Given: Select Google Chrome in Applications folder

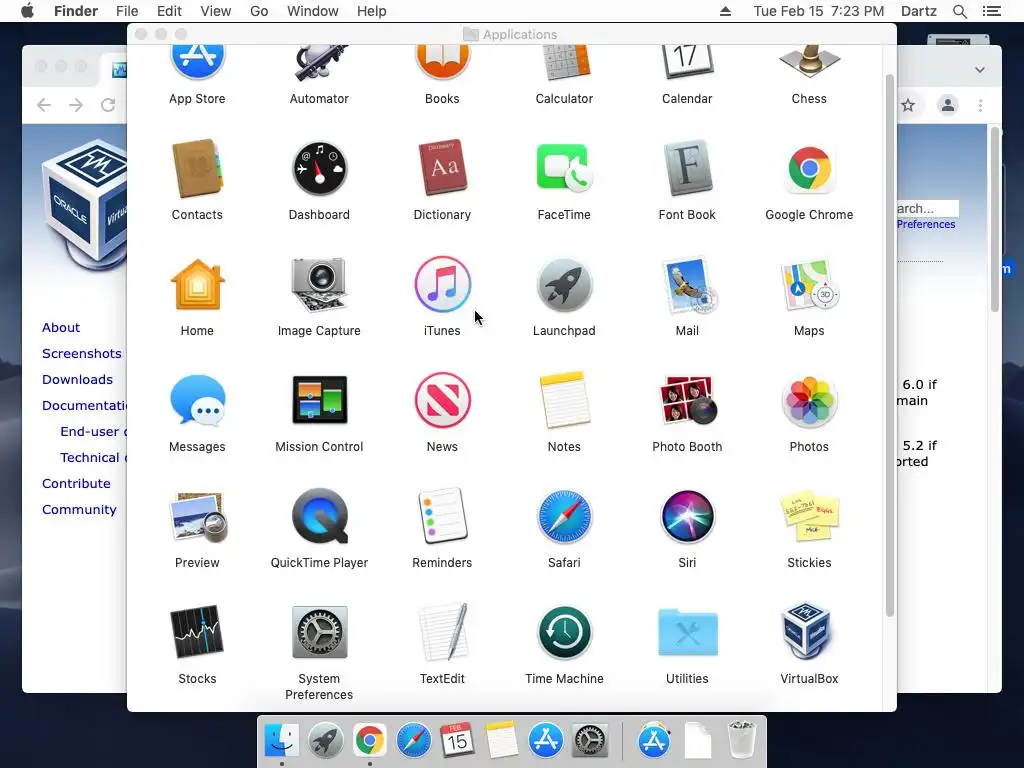Looking at the screenshot, I should pos(809,168).
